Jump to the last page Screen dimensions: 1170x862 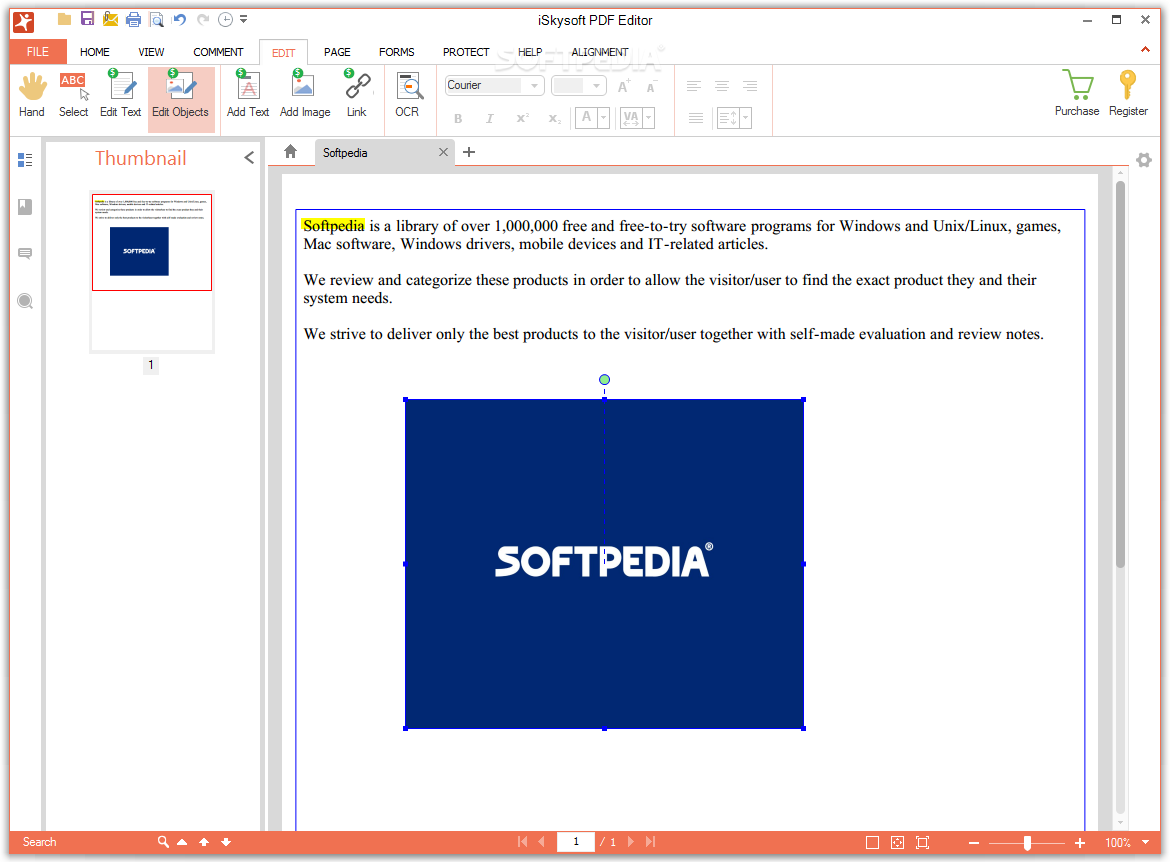(x=651, y=842)
